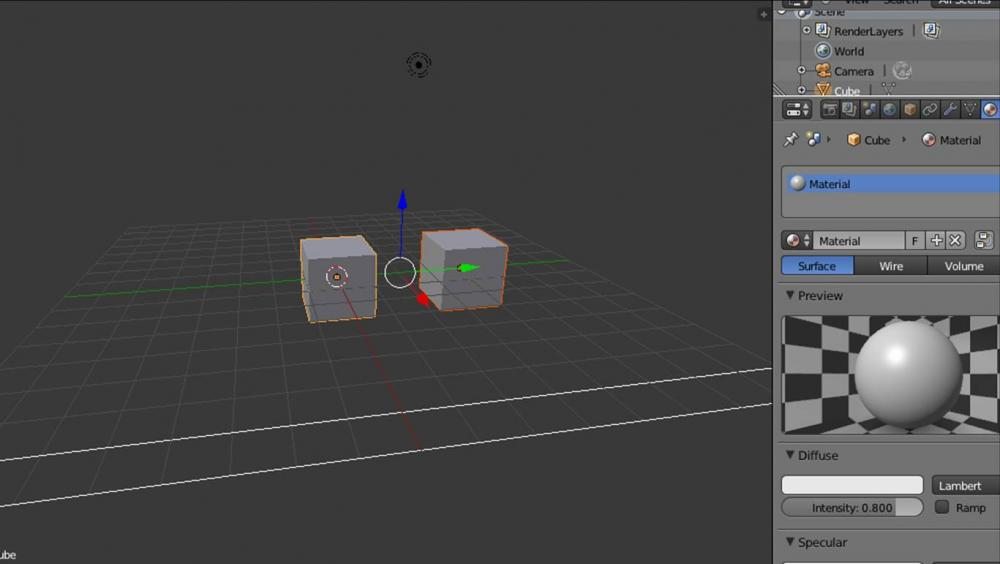This screenshot has width=1000, height=564.
Task: Open the Constraints properties tab chain icon
Action: point(930,110)
